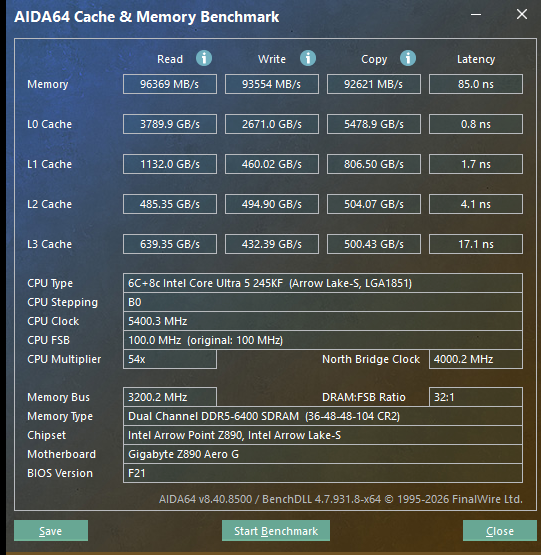Click the info icon next to Write
Image resolution: width=541 pixels, height=555 pixels.
(308, 58)
